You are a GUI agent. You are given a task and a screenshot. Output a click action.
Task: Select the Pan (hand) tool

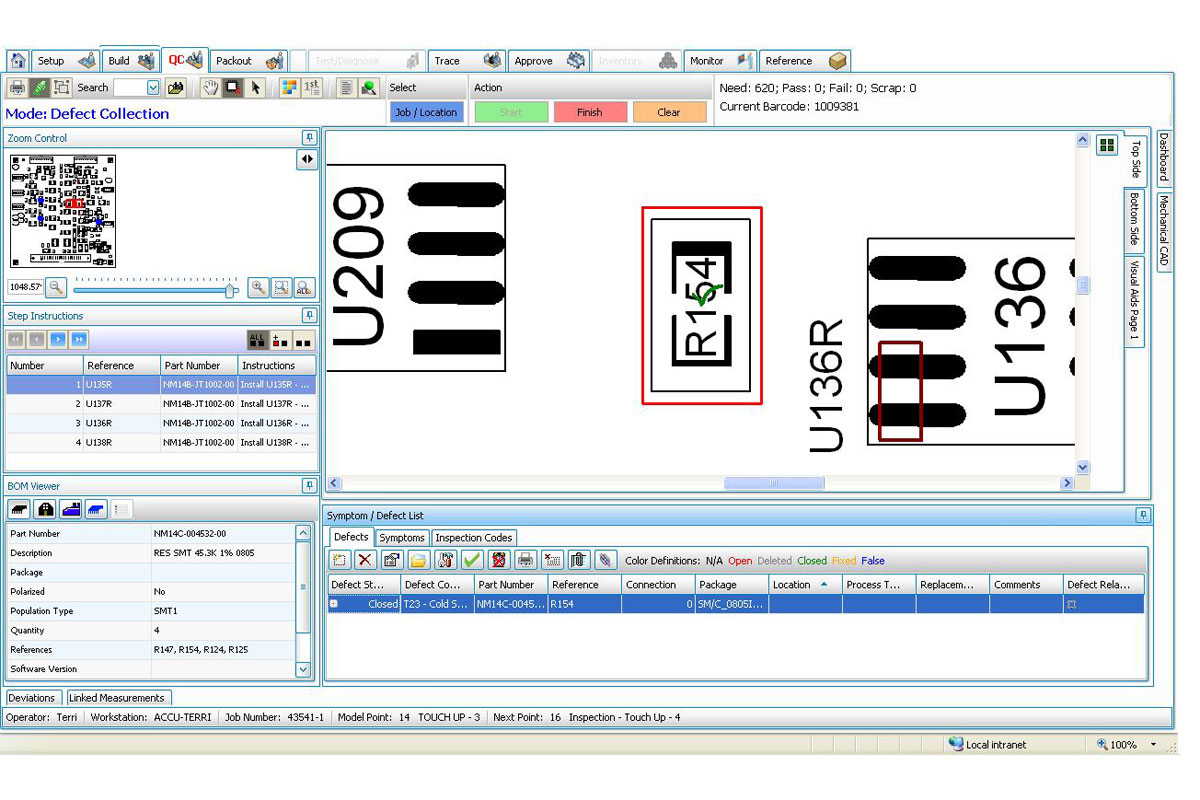coord(212,89)
